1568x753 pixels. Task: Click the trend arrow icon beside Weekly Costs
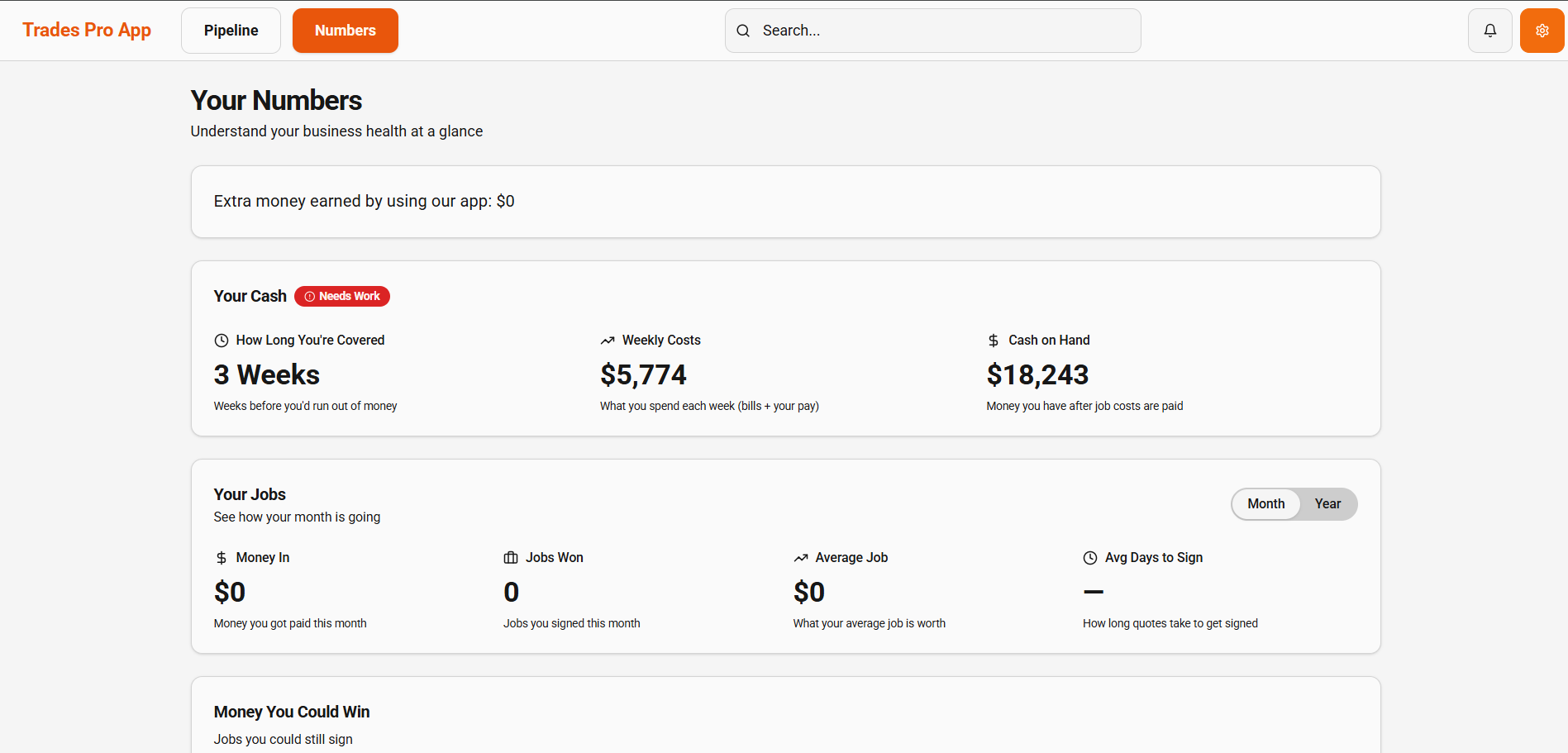pyautogui.click(x=608, y=340)
